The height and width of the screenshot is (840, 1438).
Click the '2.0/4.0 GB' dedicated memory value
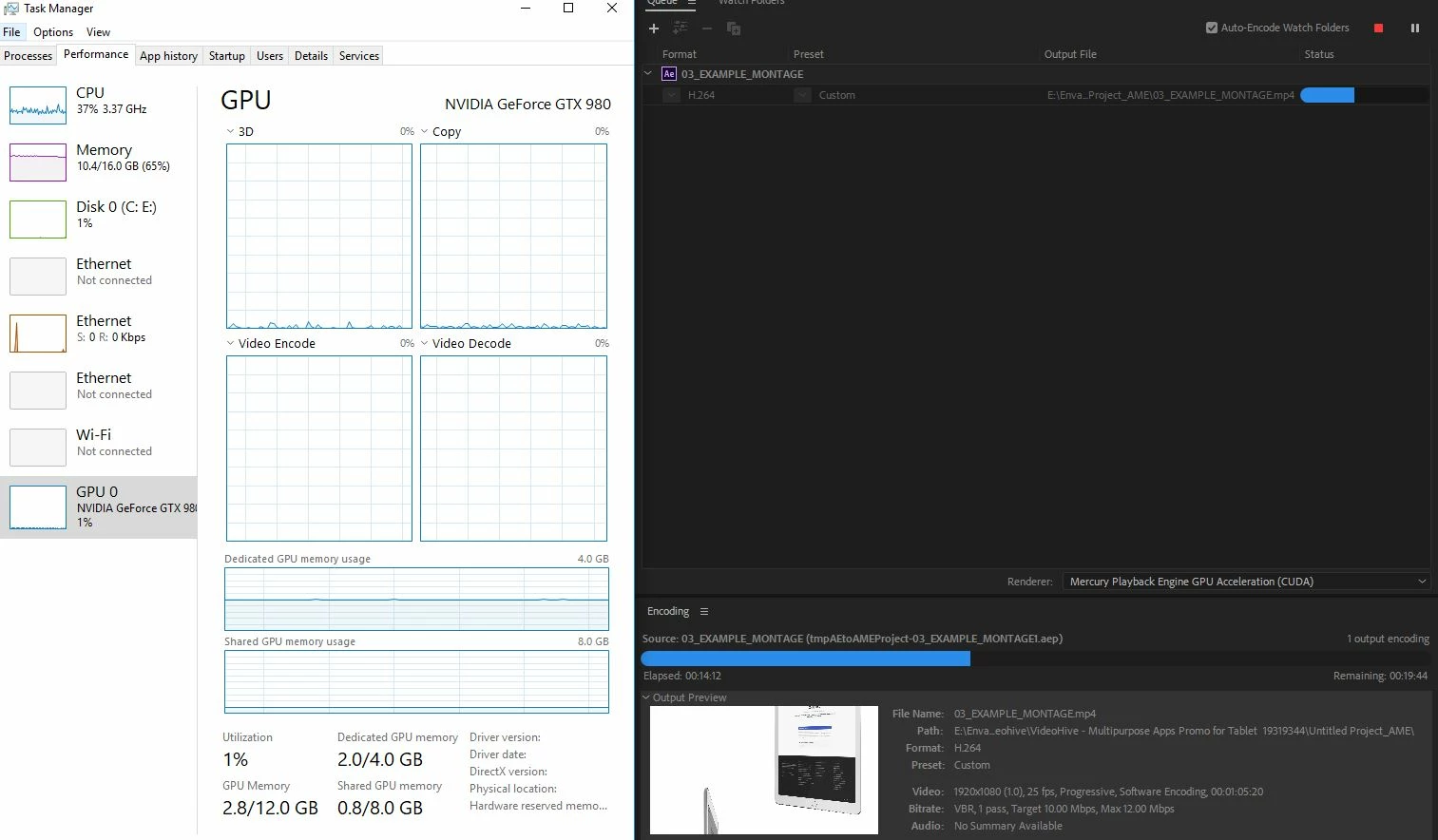380,759
